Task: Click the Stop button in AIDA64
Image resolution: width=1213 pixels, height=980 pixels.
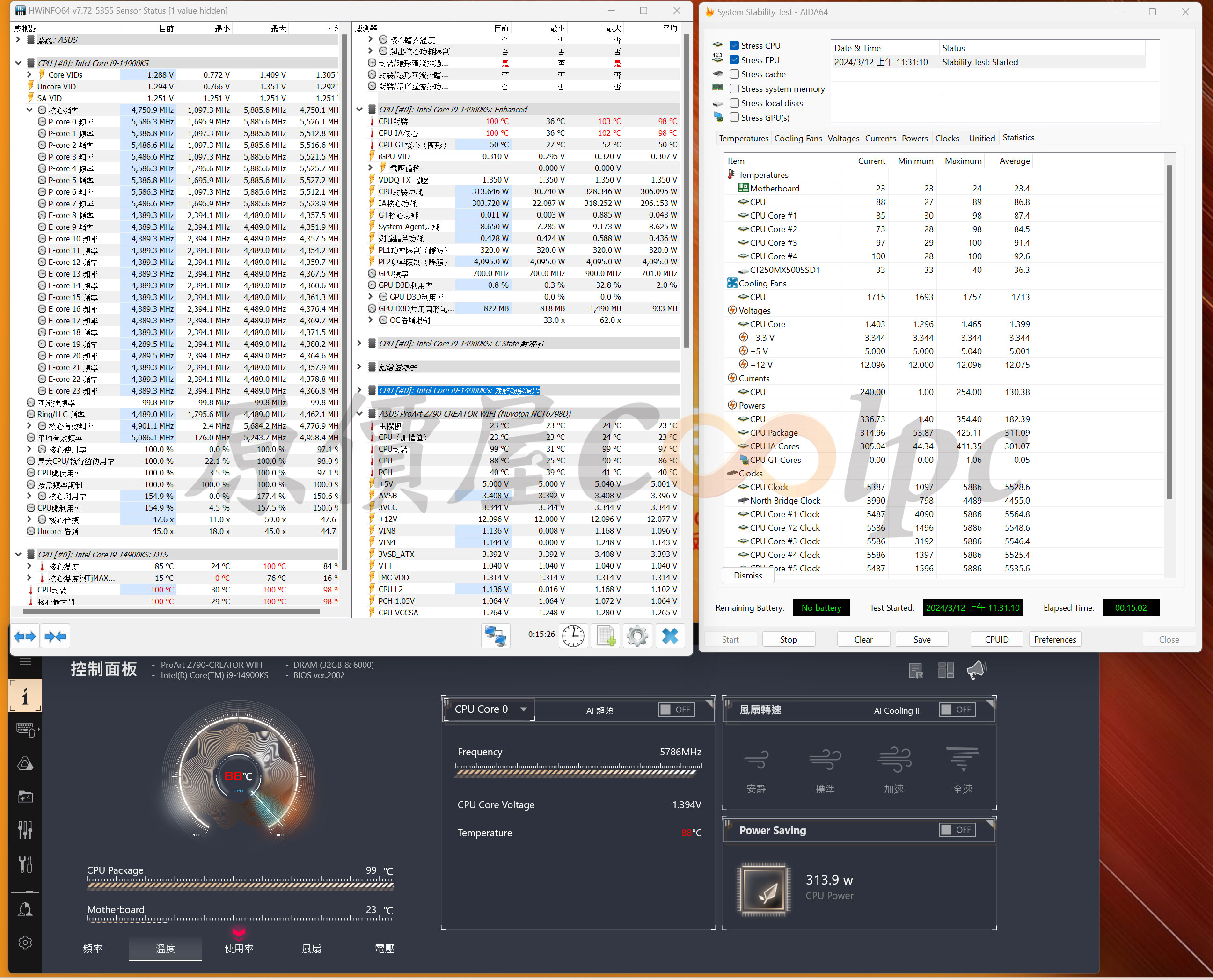Action: coord(789,640)
